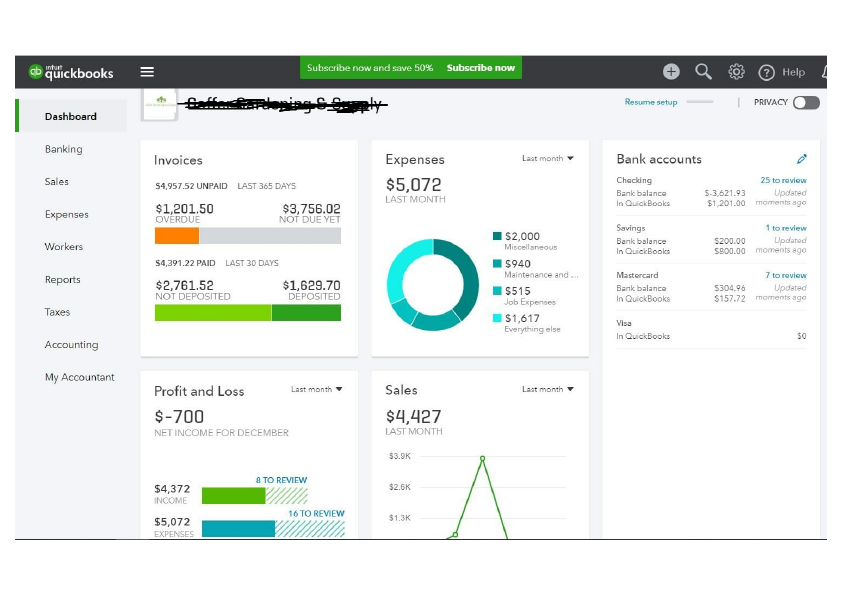
Task: Edit bank accounts with pencil icon
Action: (x=802, y=159)
